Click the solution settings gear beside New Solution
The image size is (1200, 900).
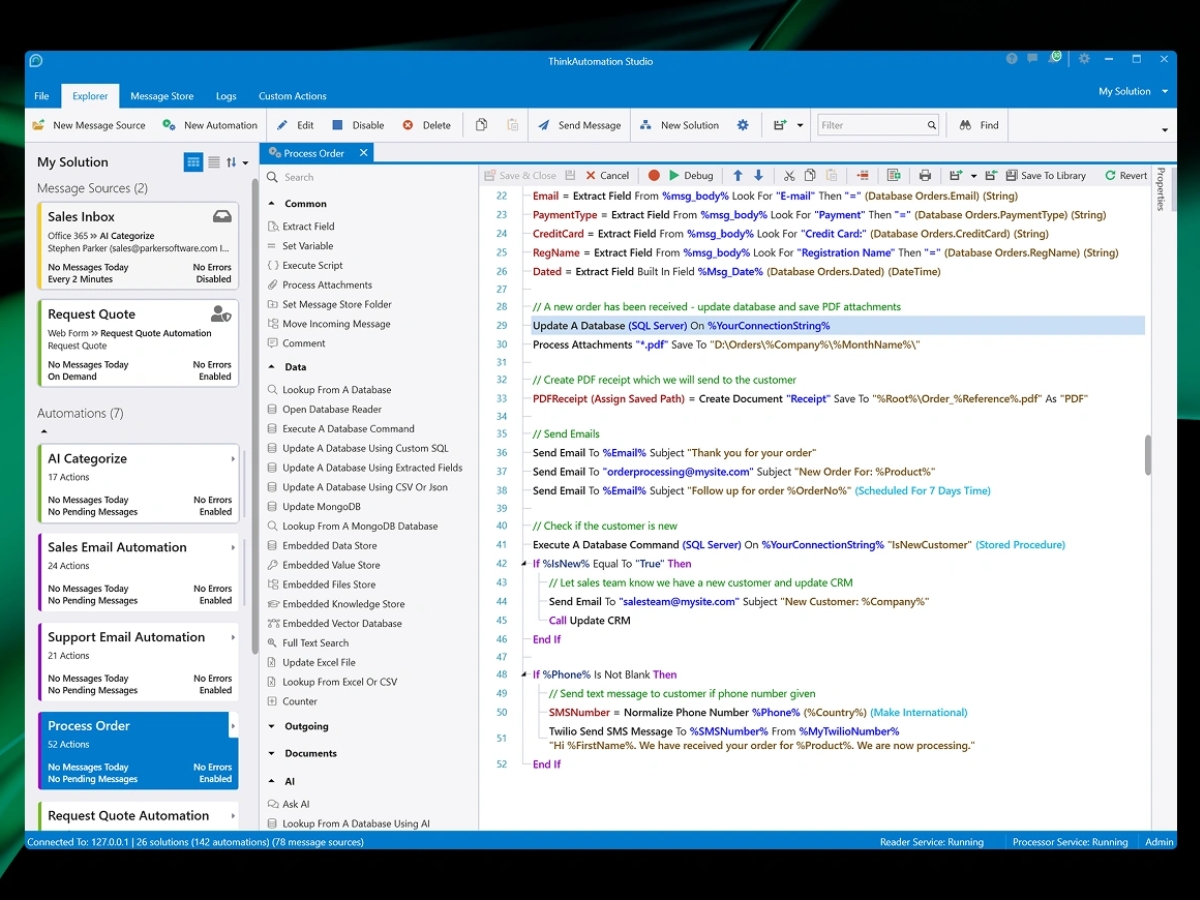click(743, 125)
